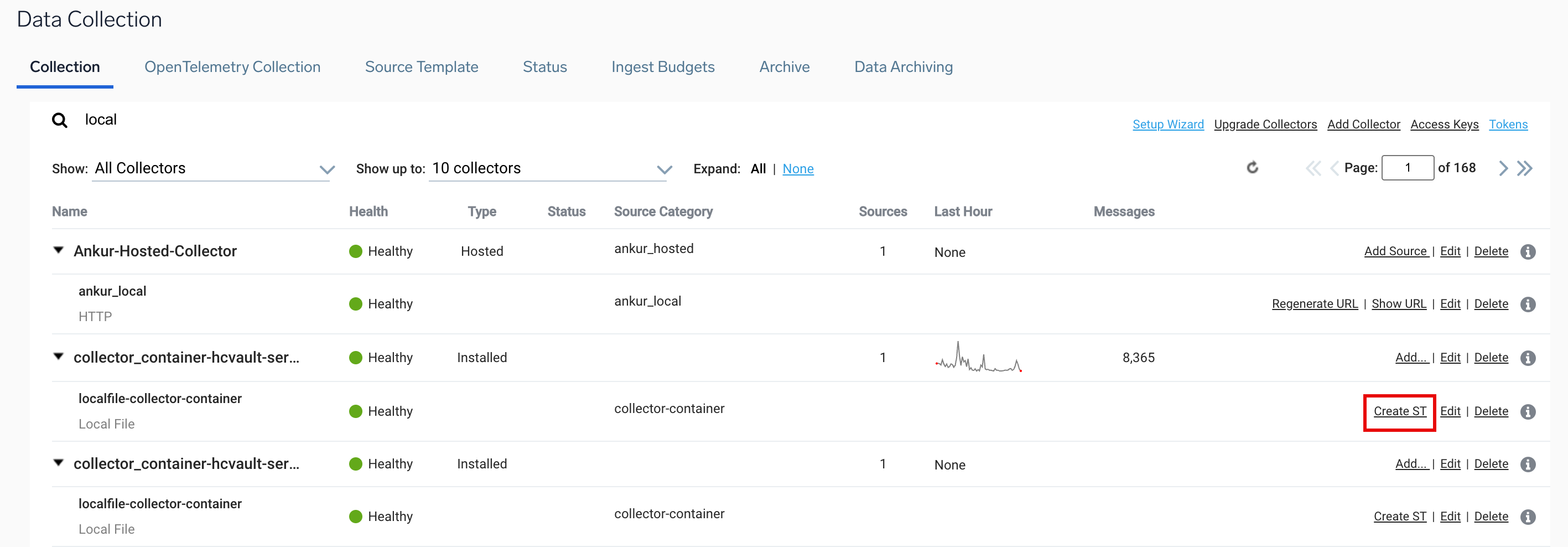1568x547 pixels.
Task: Jump to last page double arrow
Action: click(1525, 168)
